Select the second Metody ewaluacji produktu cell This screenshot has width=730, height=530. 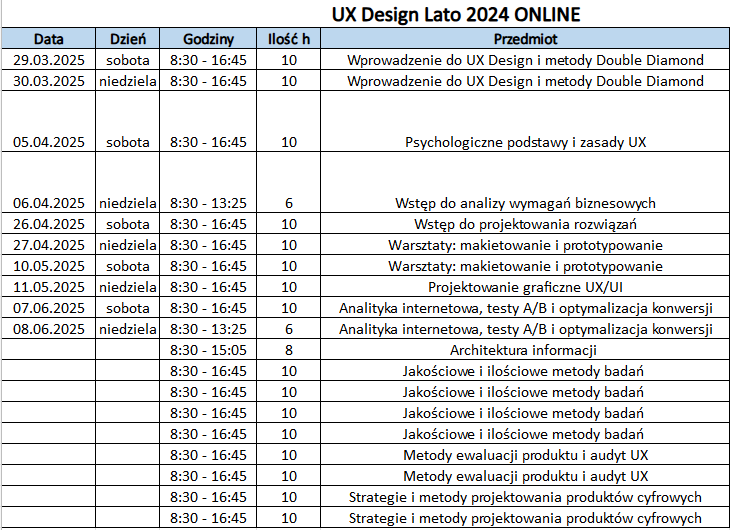[x=525, y=475]
